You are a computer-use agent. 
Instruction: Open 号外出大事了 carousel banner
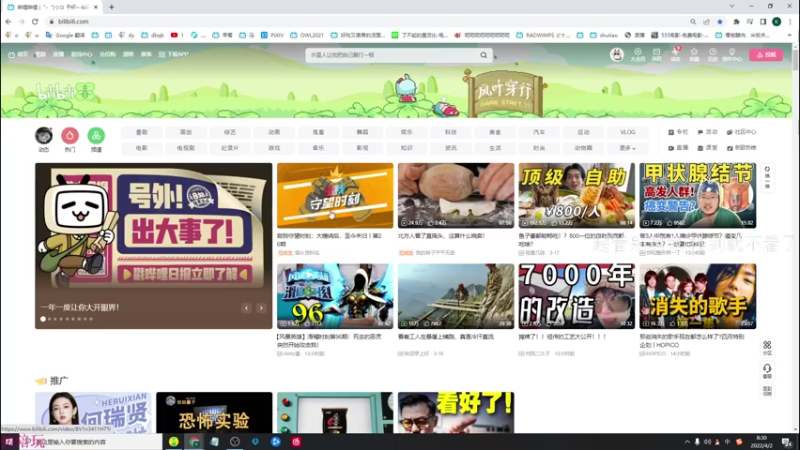click(x=154, y=245)
